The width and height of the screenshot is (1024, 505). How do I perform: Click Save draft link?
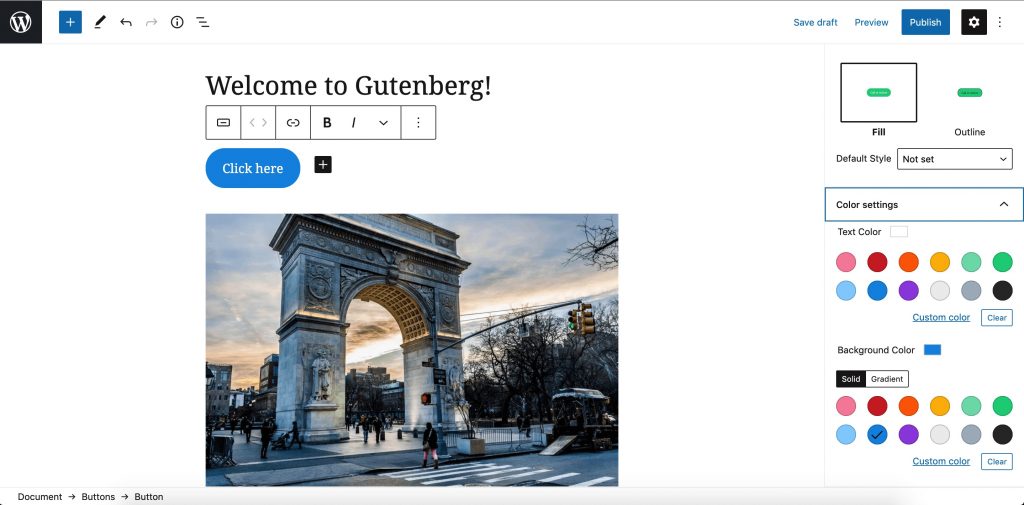[815, 22]
